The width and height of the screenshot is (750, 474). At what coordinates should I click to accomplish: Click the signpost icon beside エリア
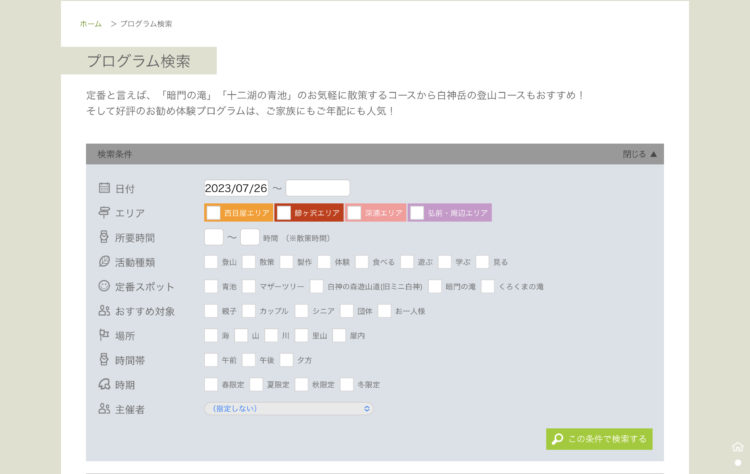[x=104, y=213]
